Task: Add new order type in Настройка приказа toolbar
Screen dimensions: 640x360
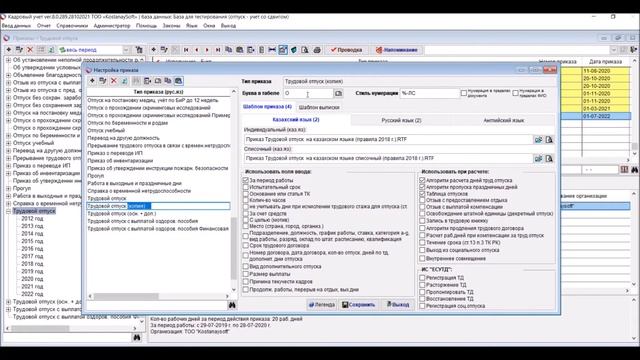Action: 92,81
